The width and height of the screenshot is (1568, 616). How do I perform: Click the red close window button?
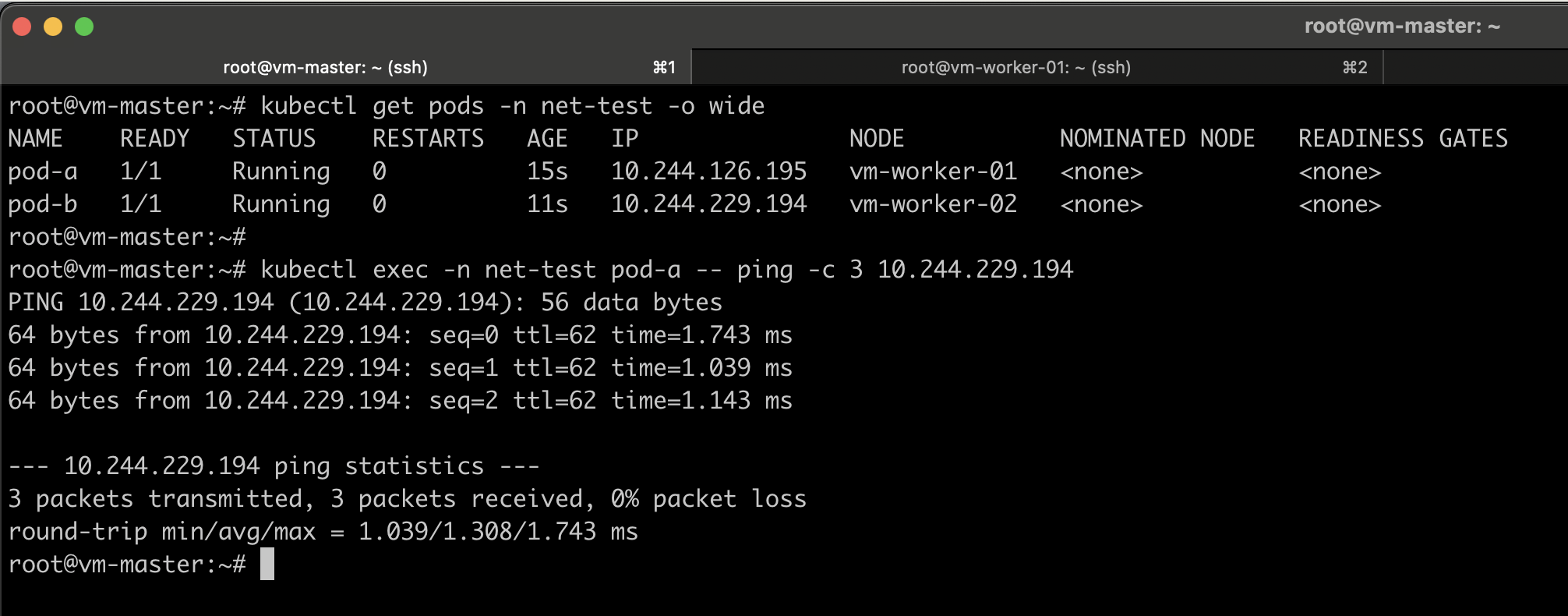(22, 27)
